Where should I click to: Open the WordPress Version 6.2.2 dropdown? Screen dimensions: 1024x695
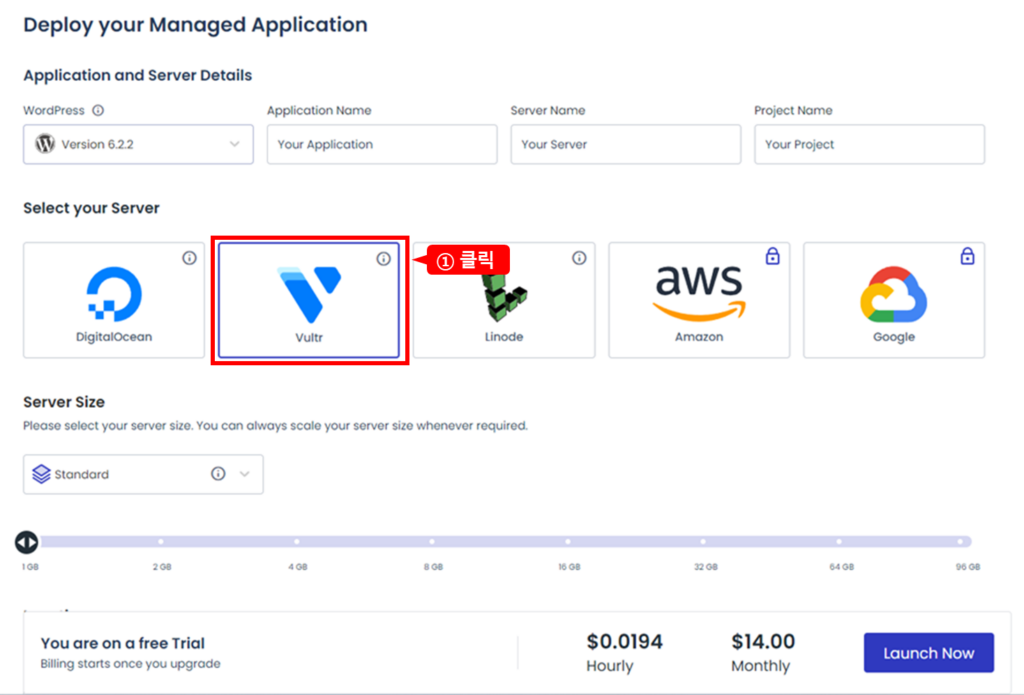(137, 144)
